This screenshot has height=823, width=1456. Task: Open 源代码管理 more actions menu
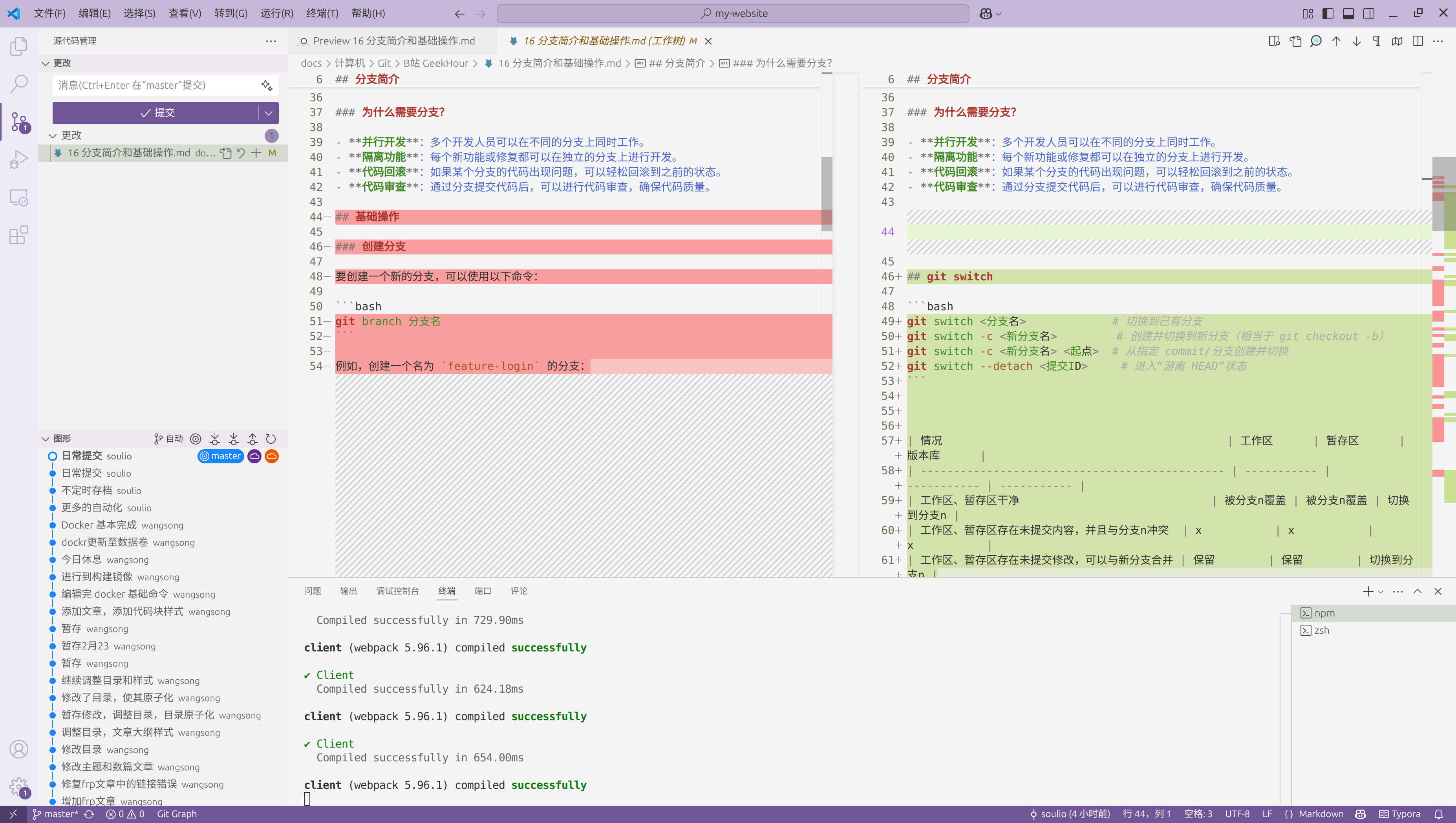[x=271, y=41]
